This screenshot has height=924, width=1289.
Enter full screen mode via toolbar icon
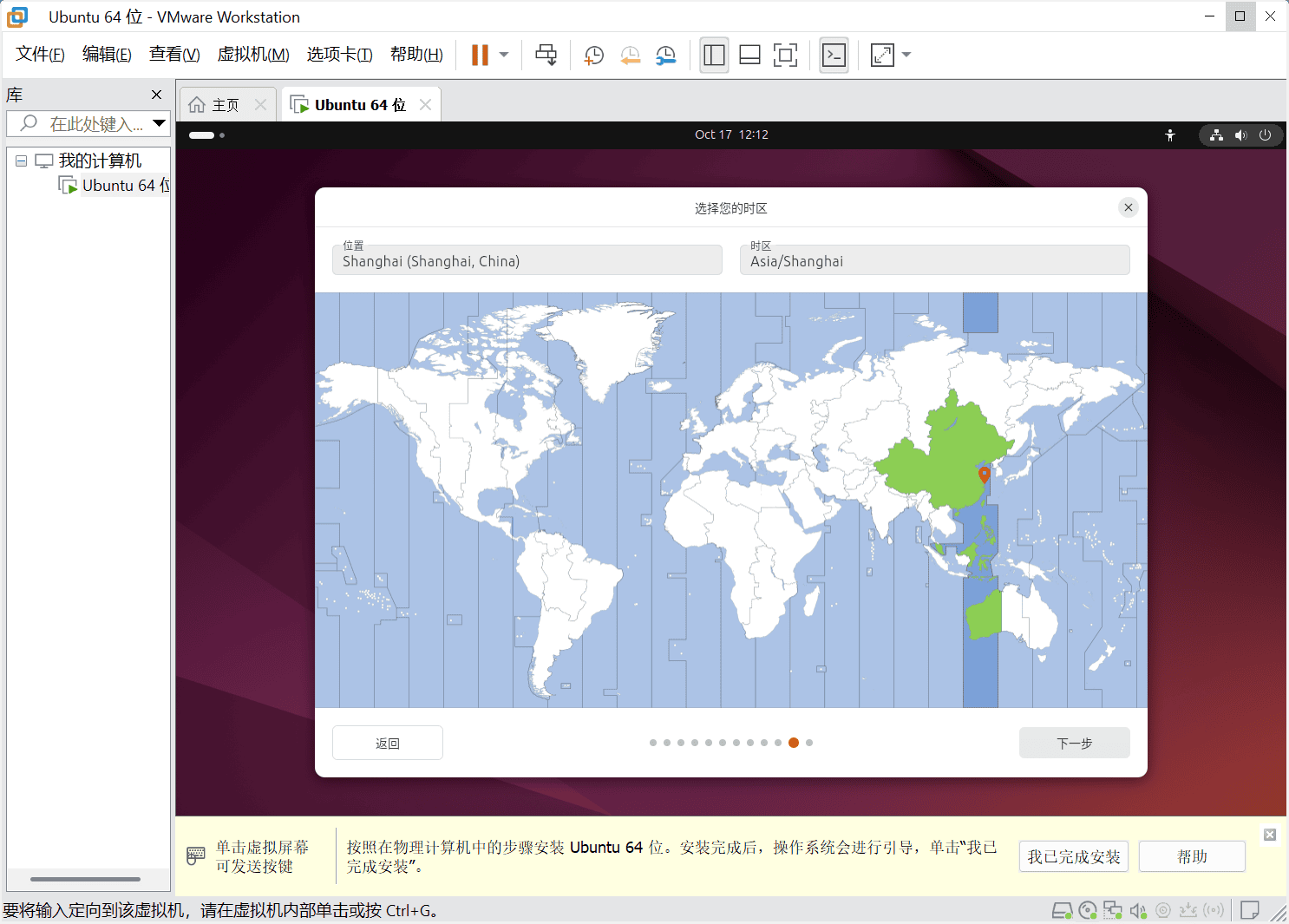click(x=785, y=55)
